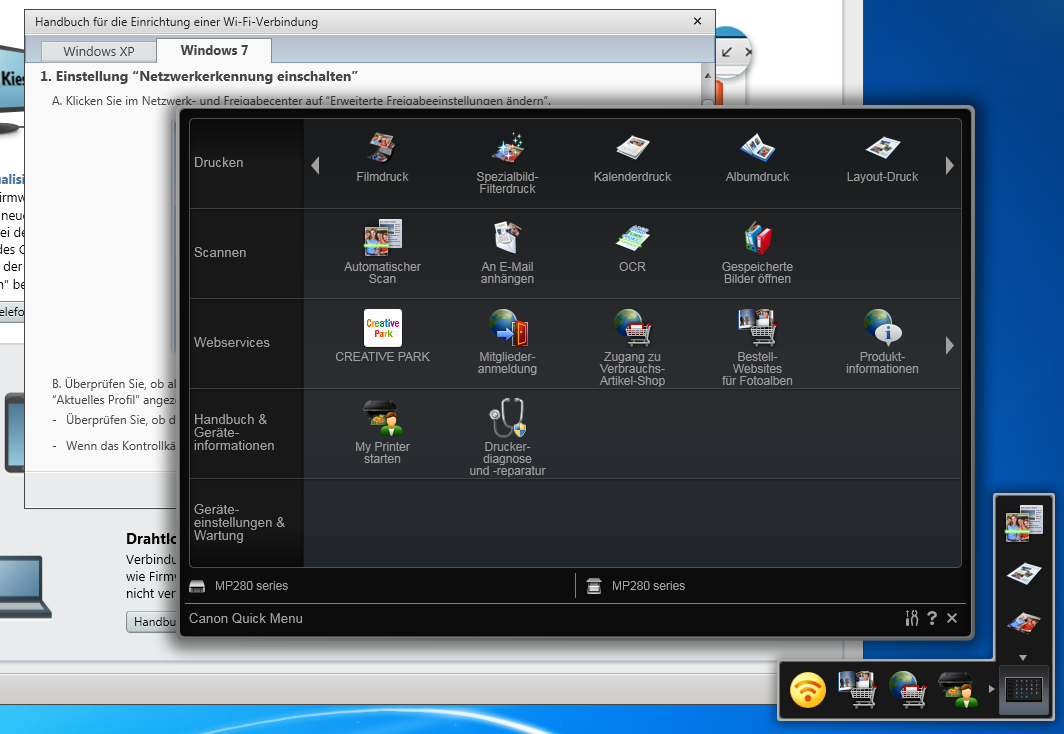
Task: Open Druckerdiagnose und -reparatur
Action: coord(507,437)
